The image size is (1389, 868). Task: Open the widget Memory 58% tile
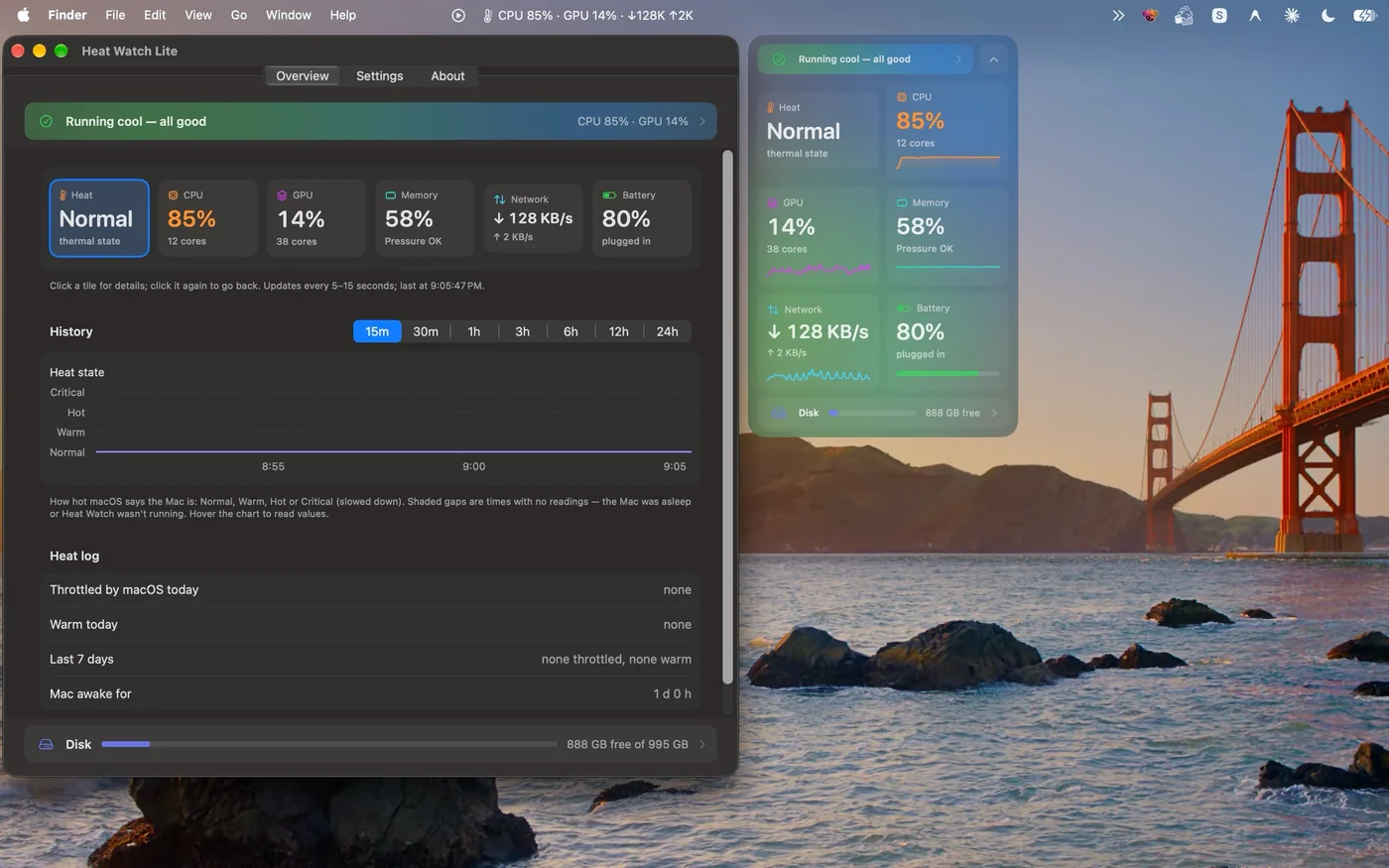947,236
